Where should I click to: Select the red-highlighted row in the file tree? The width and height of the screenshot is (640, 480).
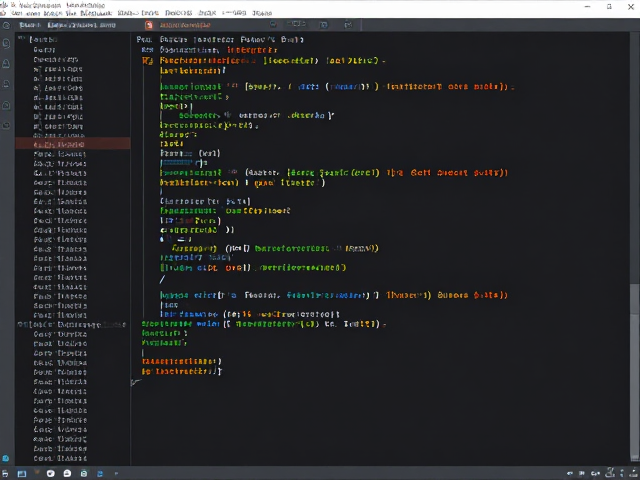73,144
